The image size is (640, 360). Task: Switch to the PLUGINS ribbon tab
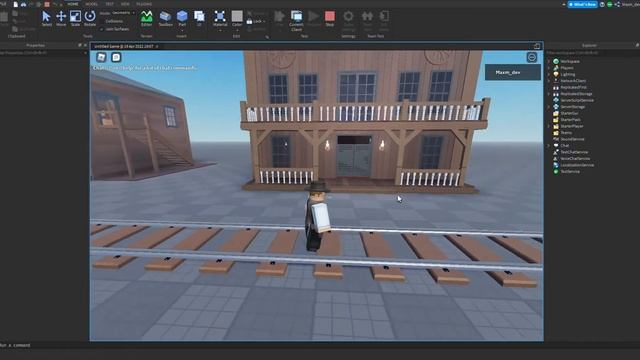click(144, 4)
